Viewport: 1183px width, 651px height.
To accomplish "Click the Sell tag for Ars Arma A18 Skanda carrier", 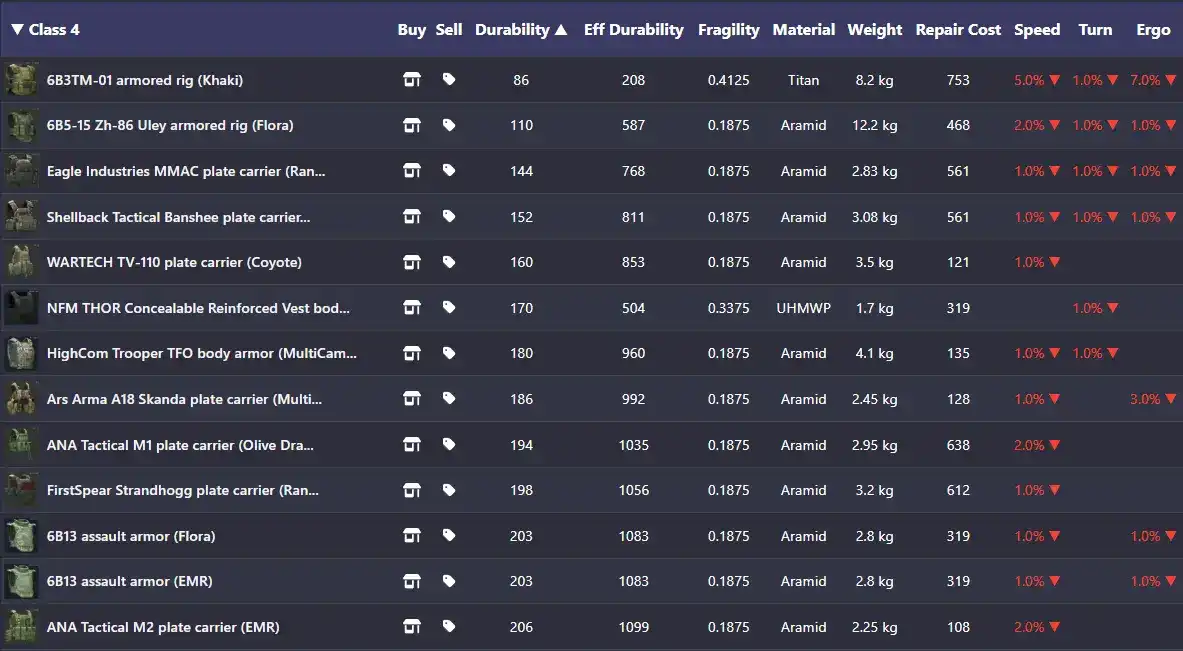I will click(x=449, y=399).
